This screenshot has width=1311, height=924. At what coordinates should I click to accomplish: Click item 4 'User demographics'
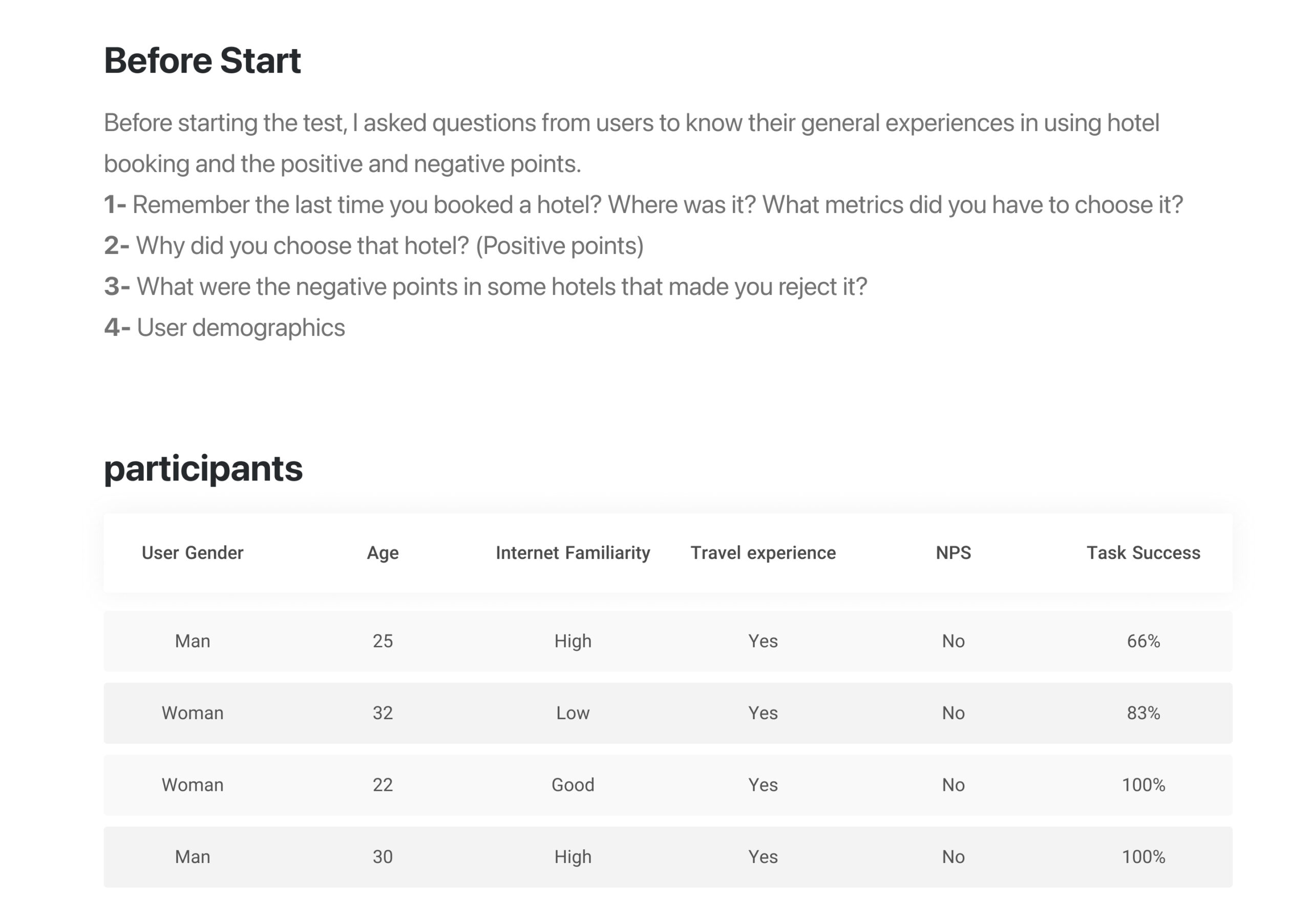pos(224,328)
